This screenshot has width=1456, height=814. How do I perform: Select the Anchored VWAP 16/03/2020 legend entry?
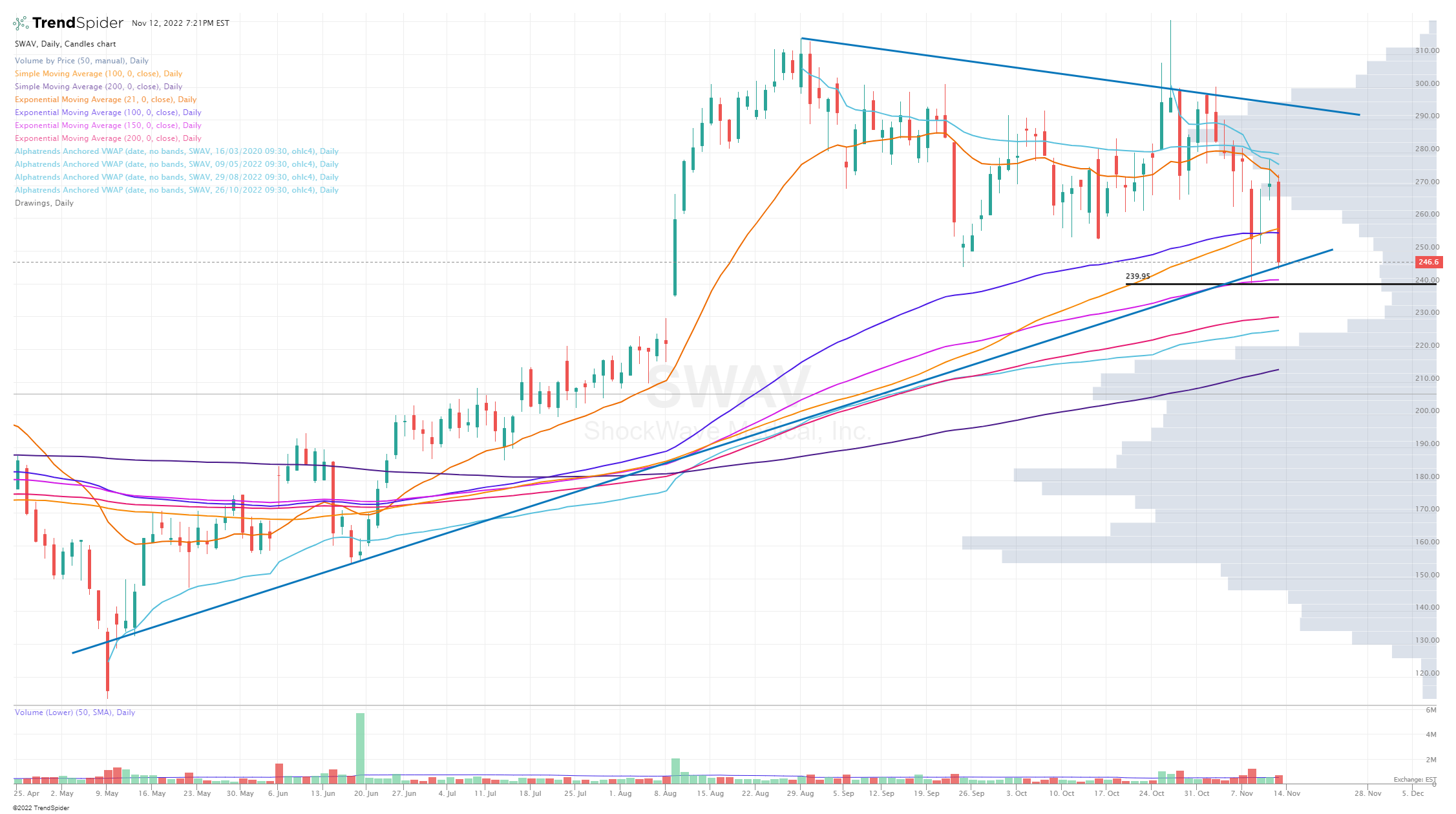click(176, 151)
